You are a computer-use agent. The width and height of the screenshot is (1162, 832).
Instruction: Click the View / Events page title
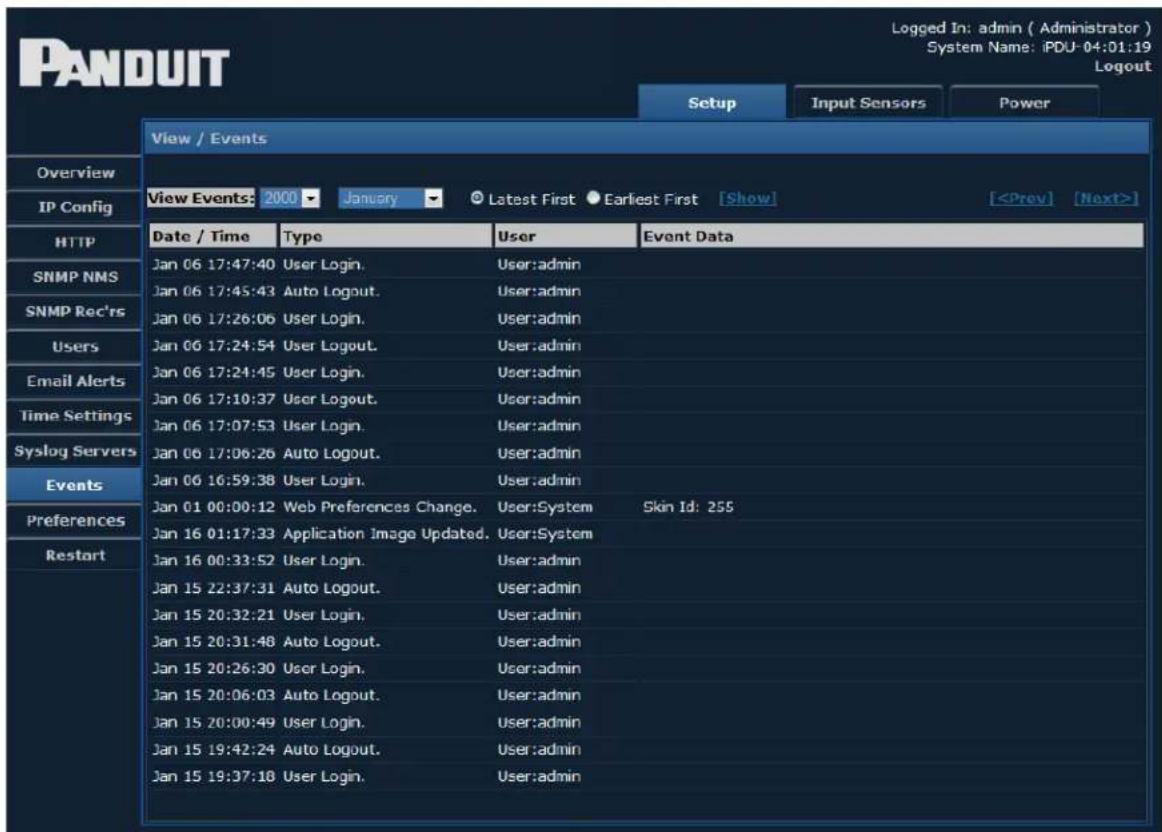(208, 139)
